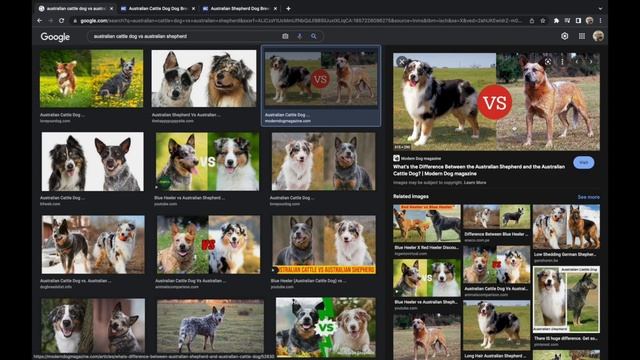
Task: Close the Australian Cattle Dog Breed tab
Action: [x=193, y=8]
